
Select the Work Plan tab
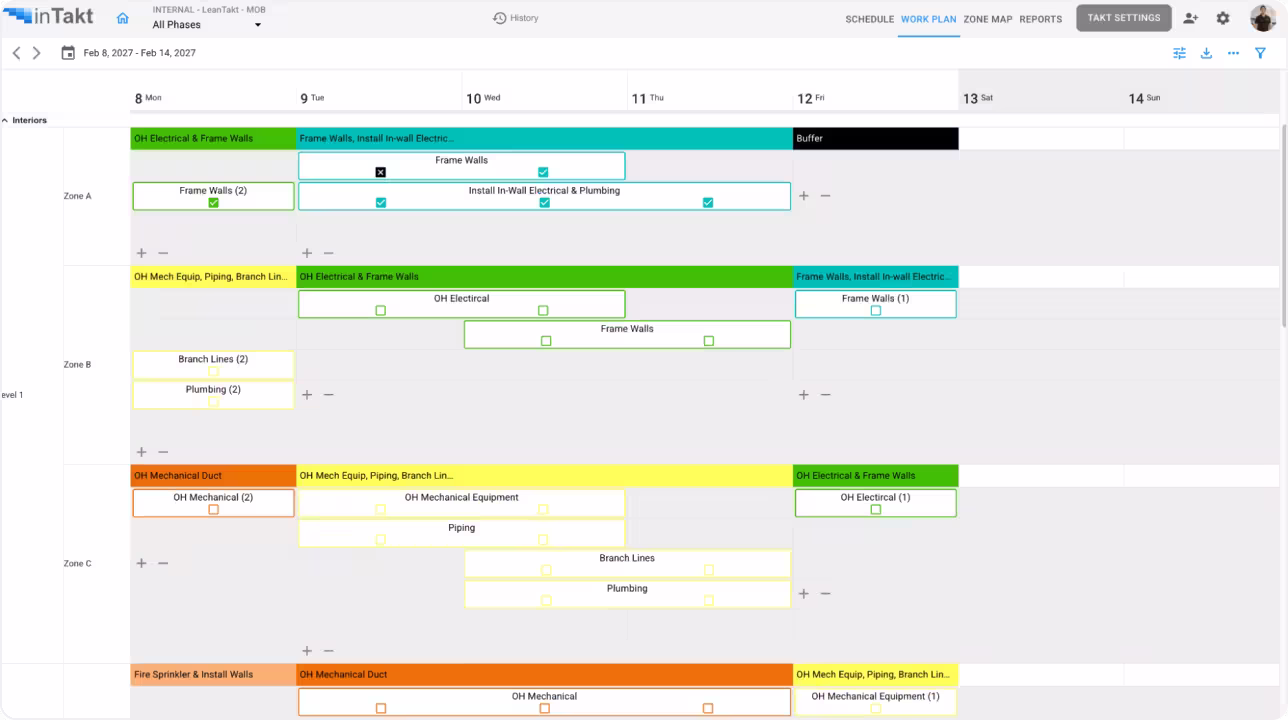tap(928, 19)
